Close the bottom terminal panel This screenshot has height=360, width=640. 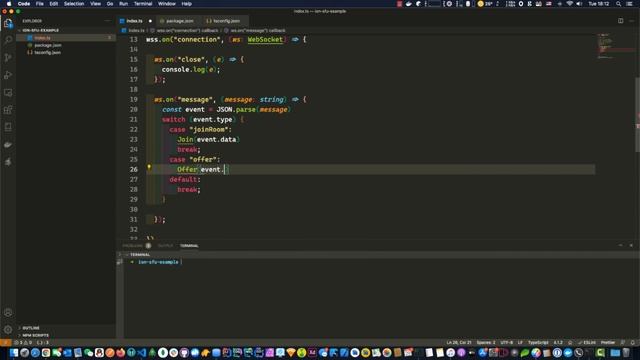[x=631, y=245]
